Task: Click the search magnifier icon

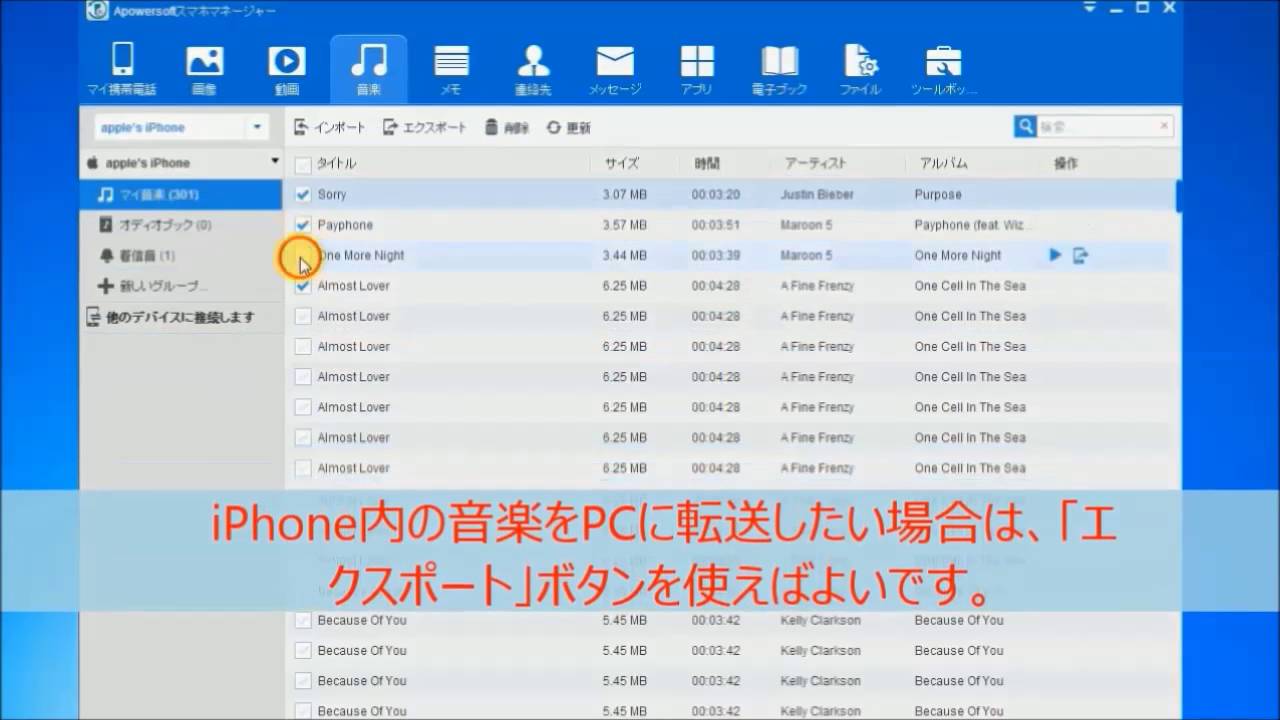Action: click(1025, 127)
